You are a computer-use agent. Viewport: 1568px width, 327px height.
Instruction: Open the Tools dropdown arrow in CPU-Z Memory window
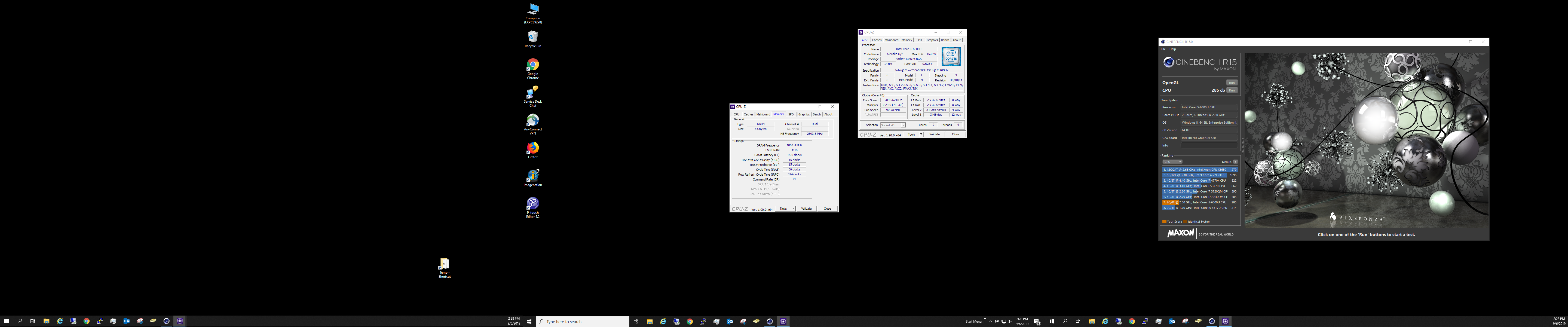click(793, 209)
